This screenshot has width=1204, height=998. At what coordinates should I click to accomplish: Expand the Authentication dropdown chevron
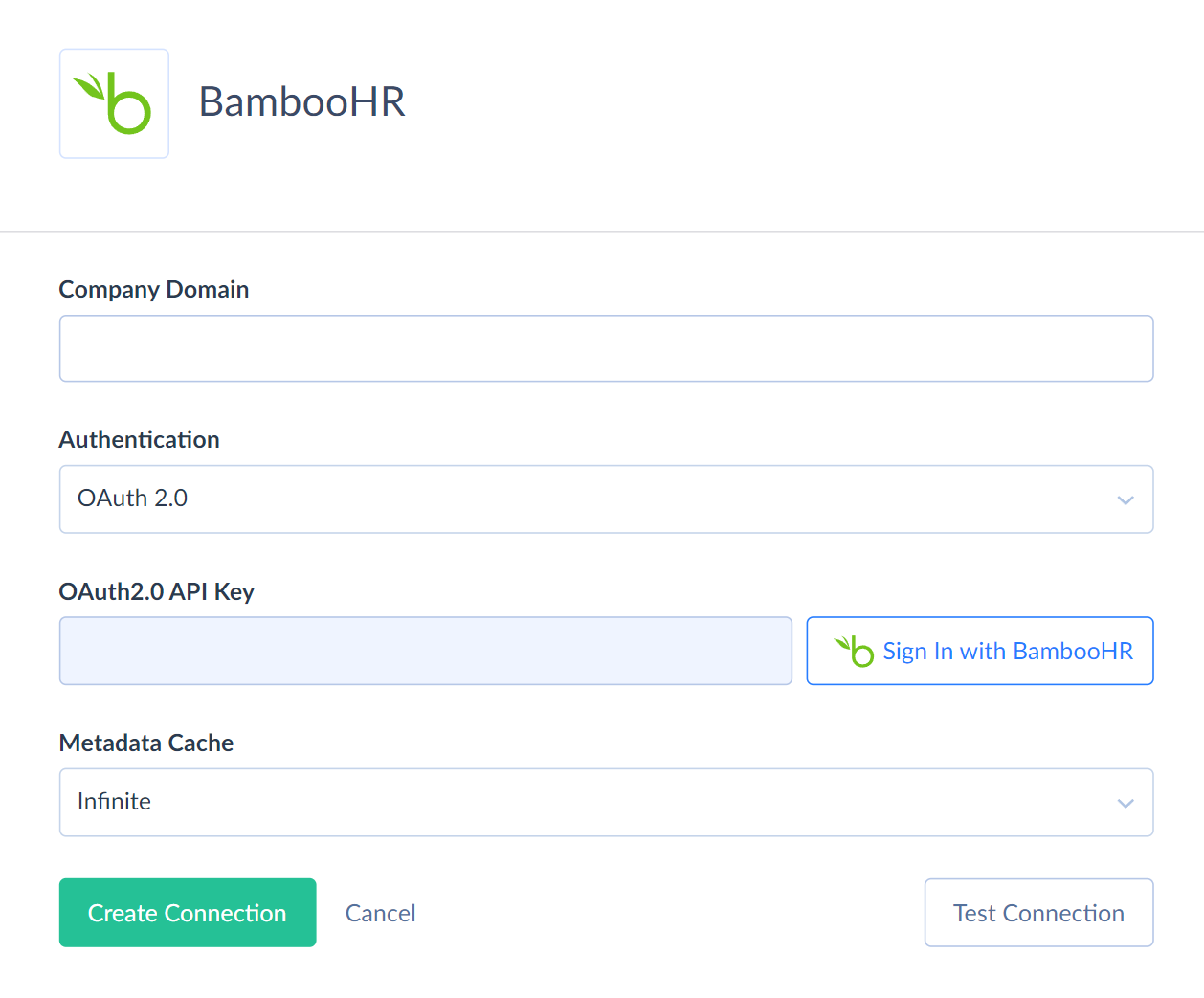tap(1126, 500)
